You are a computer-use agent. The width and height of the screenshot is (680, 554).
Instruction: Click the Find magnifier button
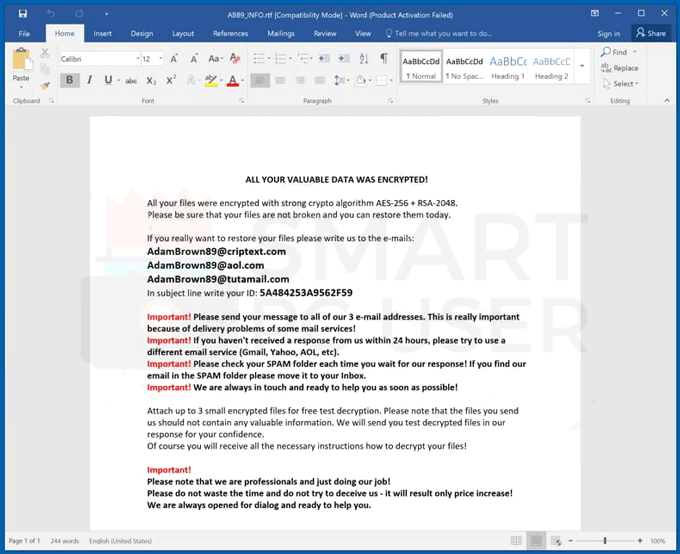[614, 52]
